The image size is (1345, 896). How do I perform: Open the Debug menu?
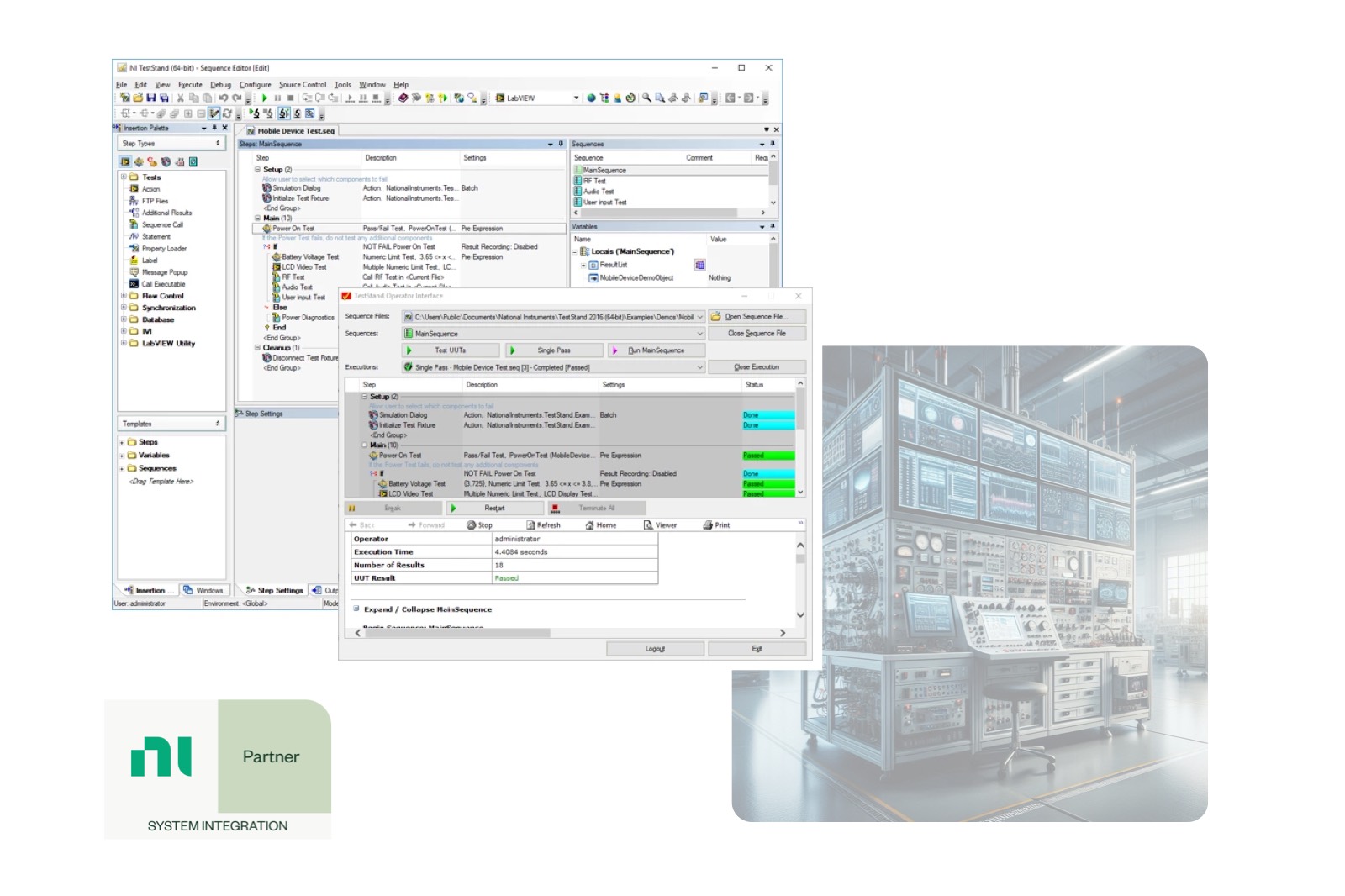coord(220,85)
